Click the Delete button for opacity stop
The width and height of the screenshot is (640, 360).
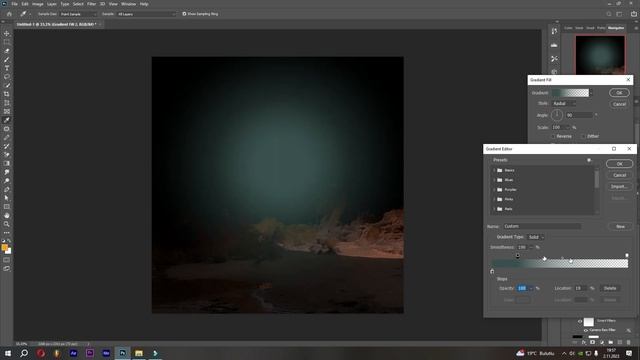coord(610,288)
